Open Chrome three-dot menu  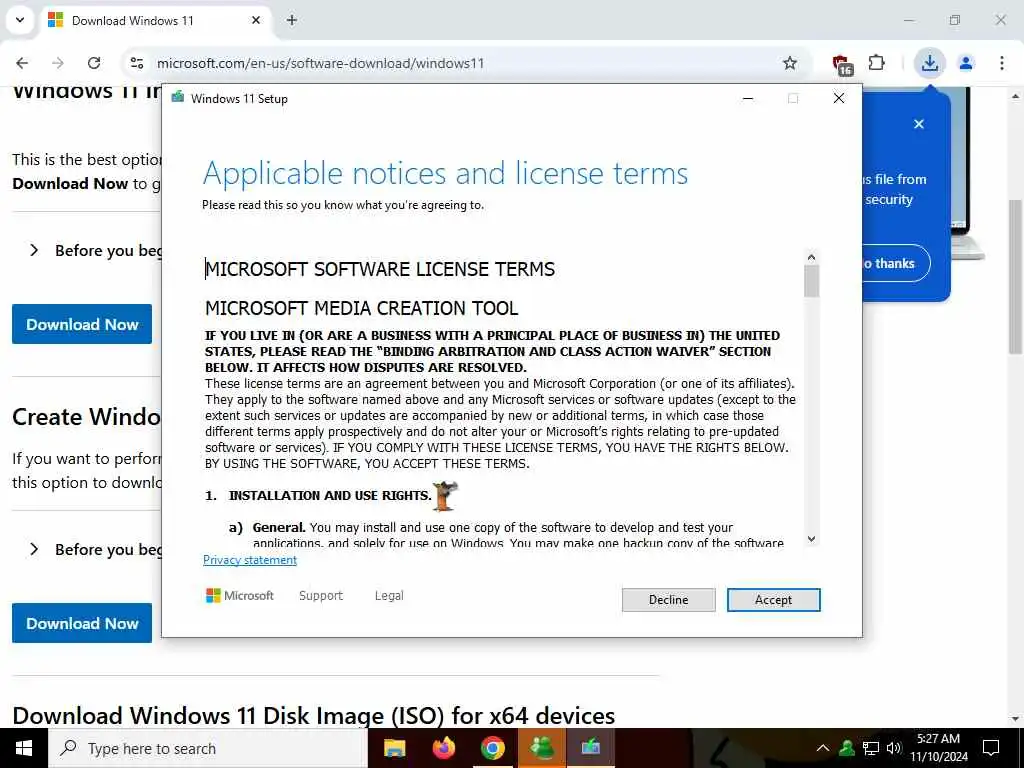[x=1001, y=63]
